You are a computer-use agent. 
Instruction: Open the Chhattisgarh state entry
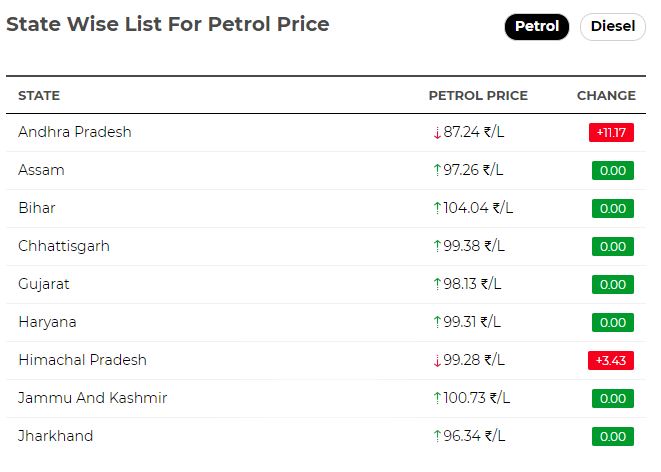tap(64, 246)
